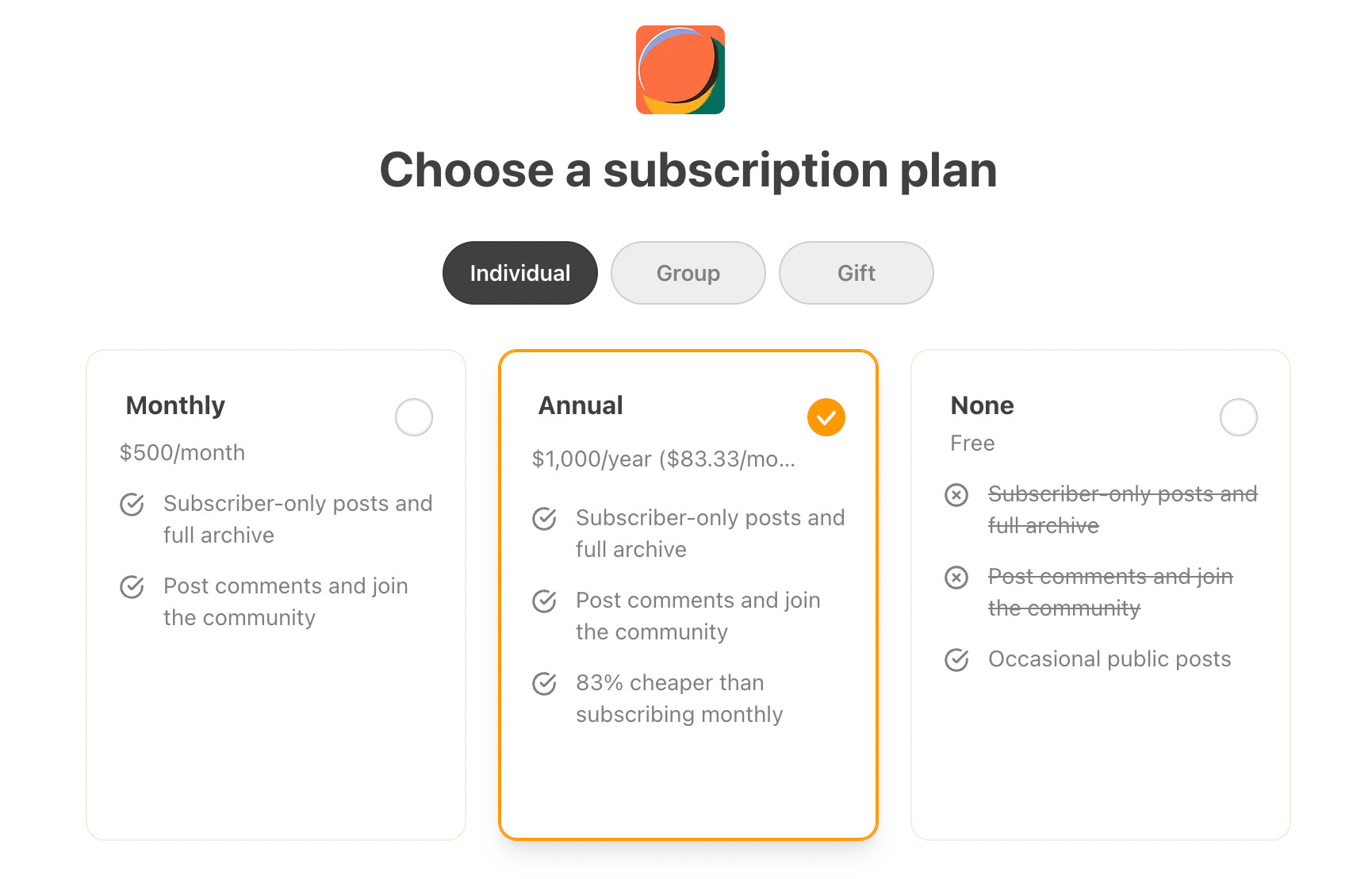Select the None plan radio button
The height and width of the screenshot is (879, 1372).
click(1240, 416)
